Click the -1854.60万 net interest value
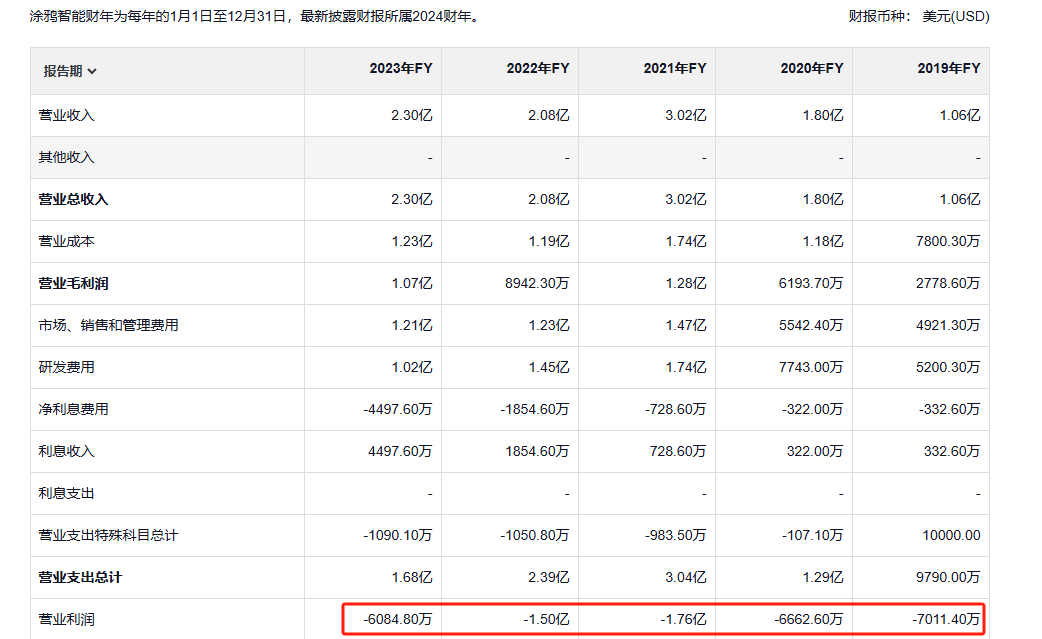Screen dimensions: 1042x639 pyautogui.click(x=534, y=409)
